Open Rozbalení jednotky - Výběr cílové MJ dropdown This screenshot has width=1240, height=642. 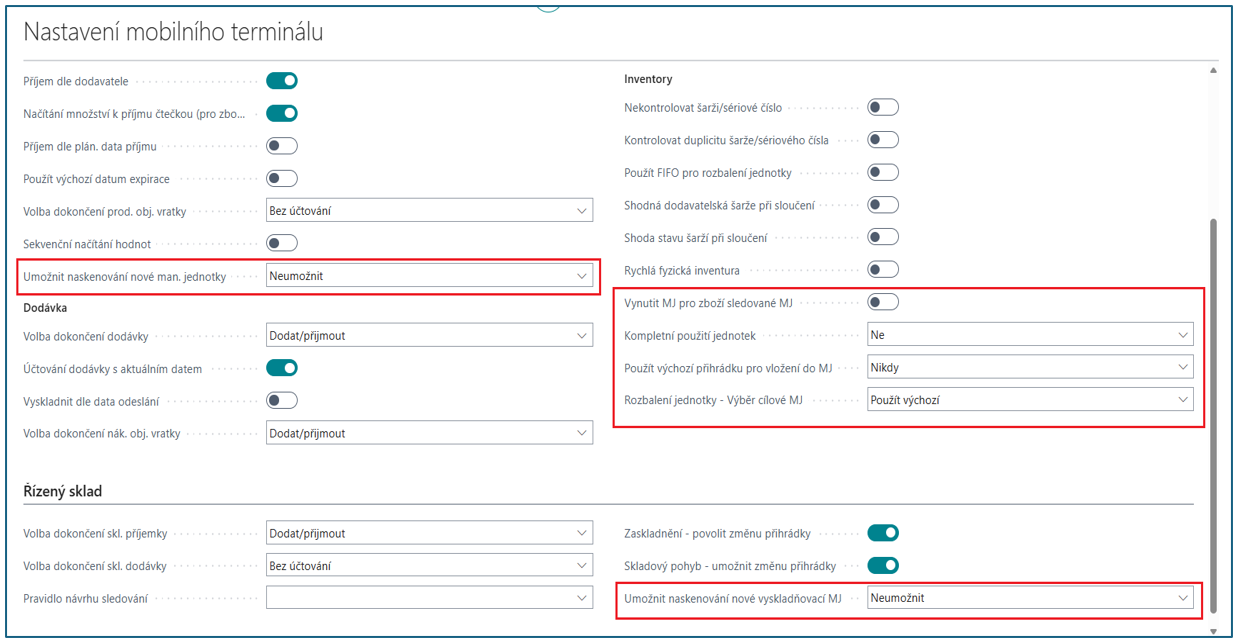[1030, 400]
